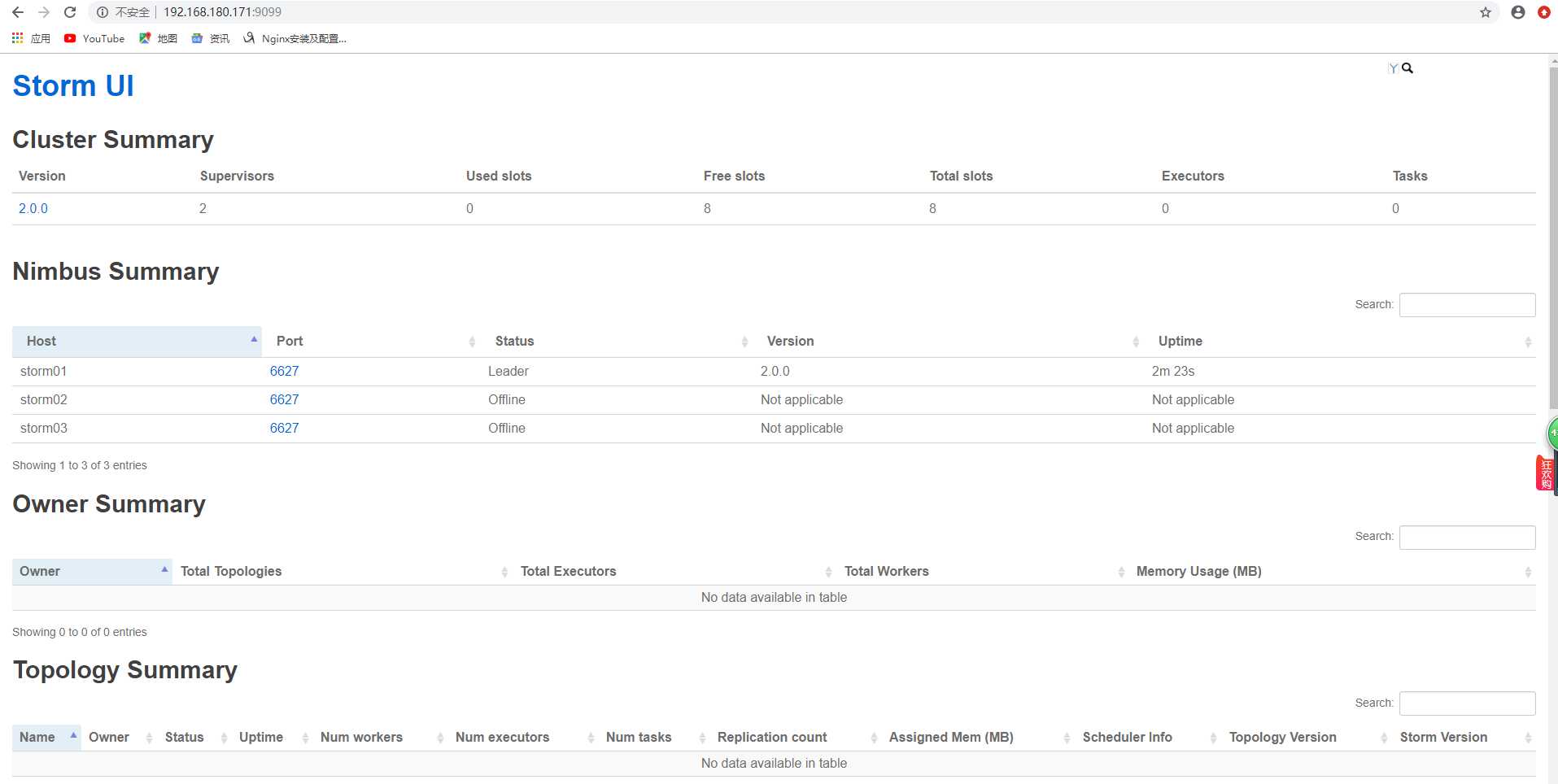Sort Topology table by Status column
This screenshot has width=1558, height=784.
[195, 738]
